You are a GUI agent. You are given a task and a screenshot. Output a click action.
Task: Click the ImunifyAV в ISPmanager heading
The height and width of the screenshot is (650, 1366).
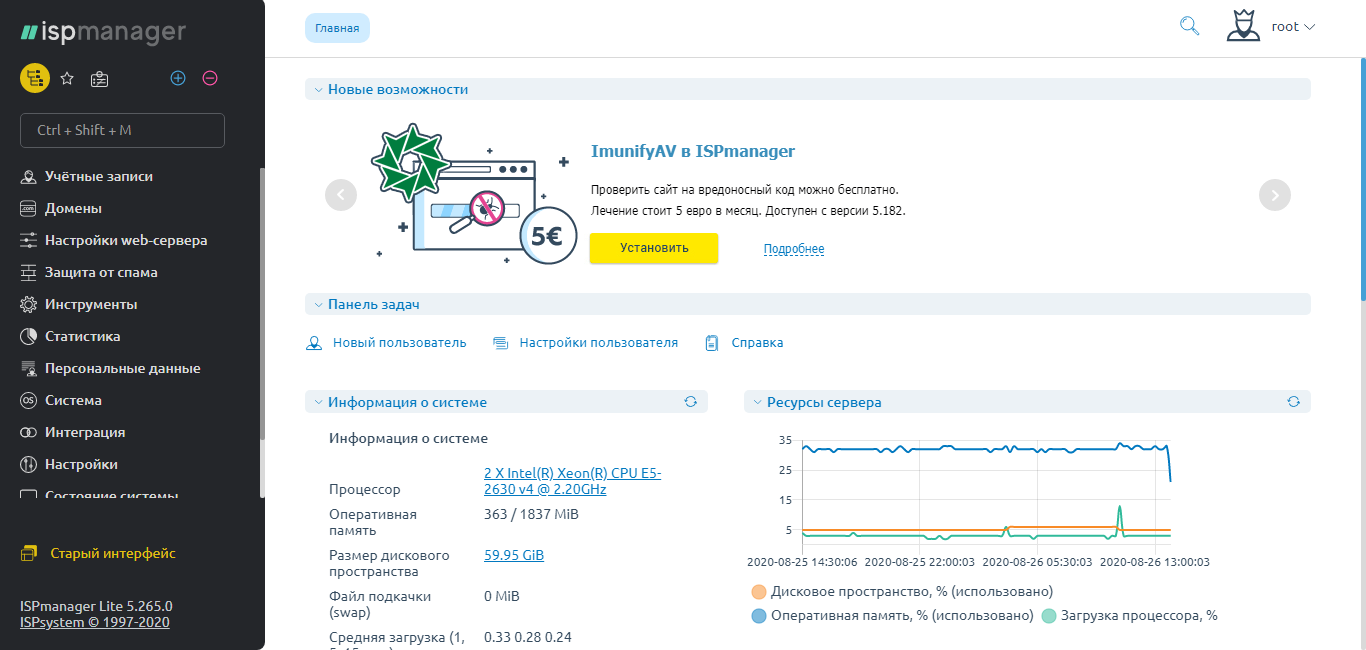(693, 152)
